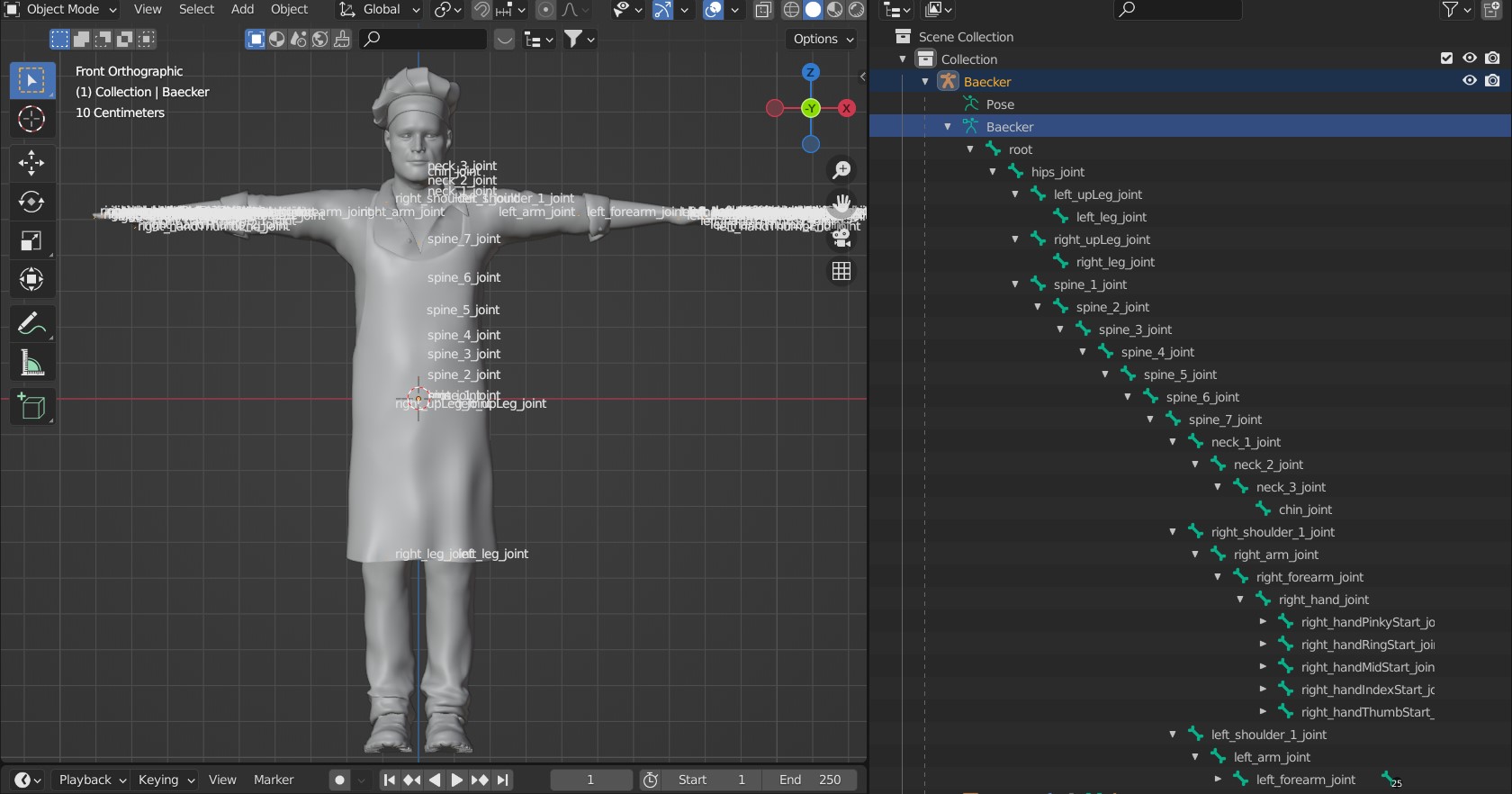The image size is (1512, 794).
Task: Click the End frame field
Action: point(809,780)
